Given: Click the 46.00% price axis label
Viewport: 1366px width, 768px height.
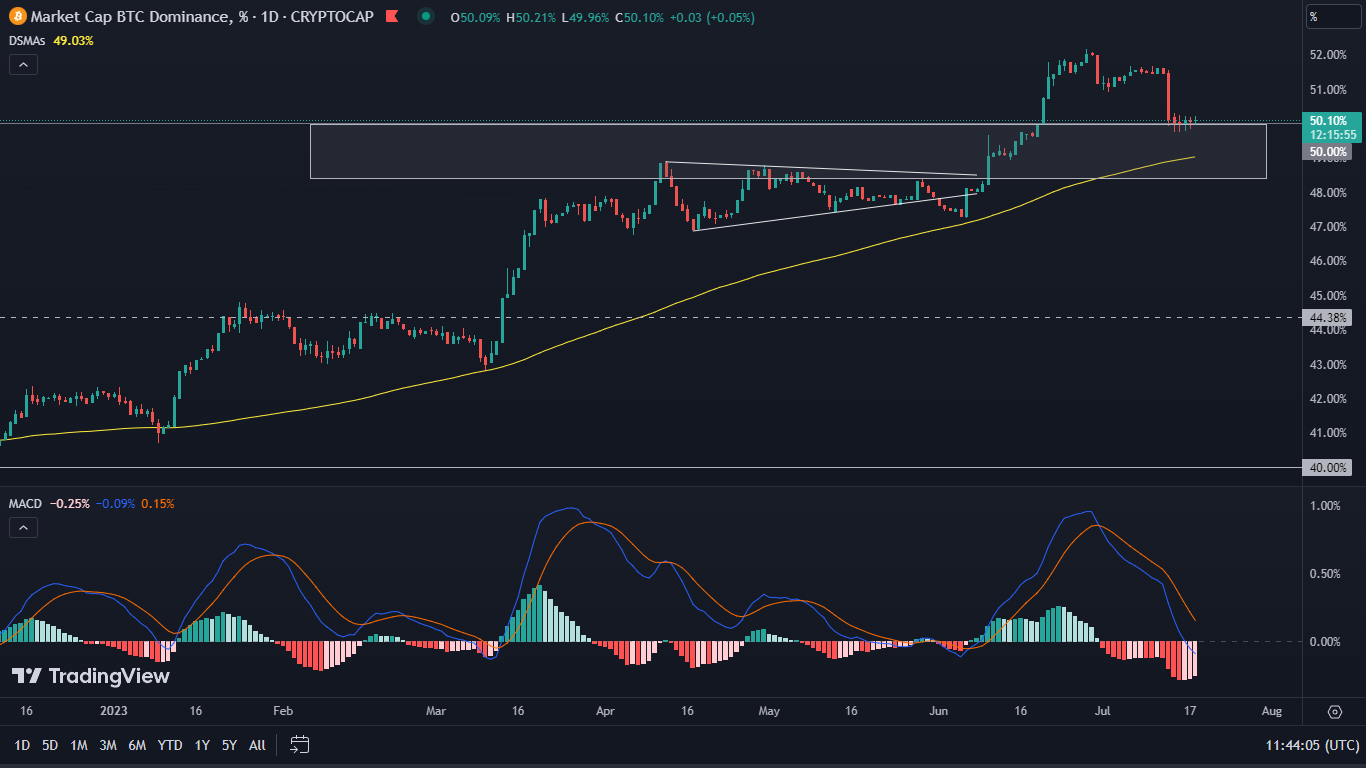Looking at the screenshot, I should point(1328,261).
